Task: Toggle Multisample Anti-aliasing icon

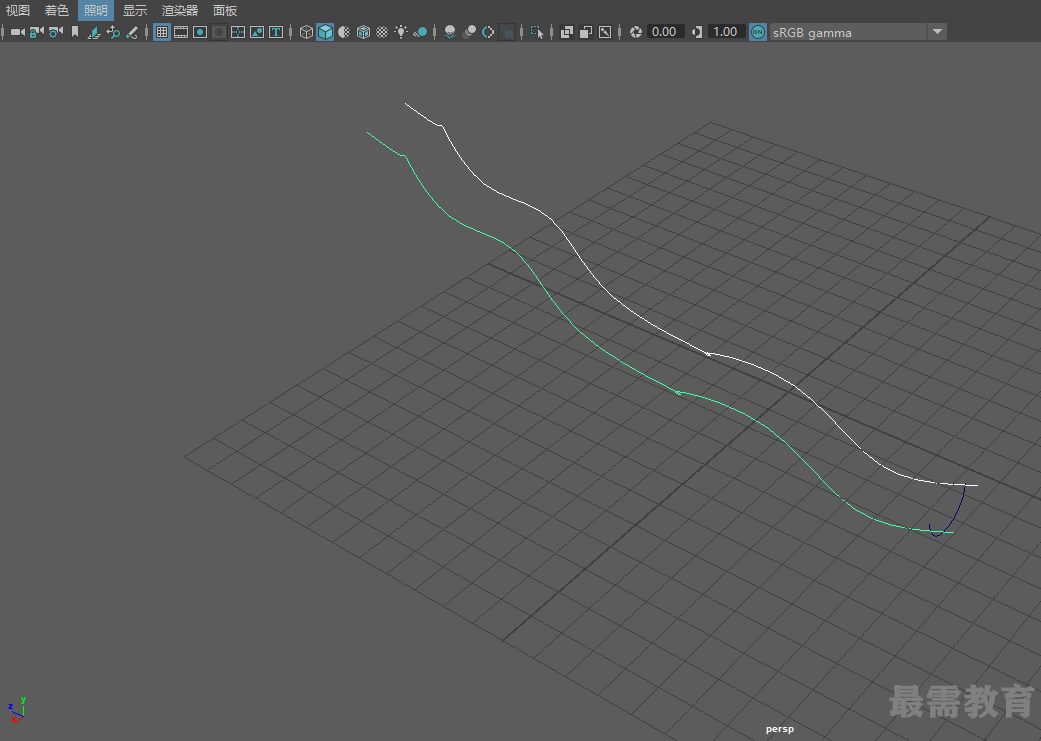Action: click(x=488, y=32)
